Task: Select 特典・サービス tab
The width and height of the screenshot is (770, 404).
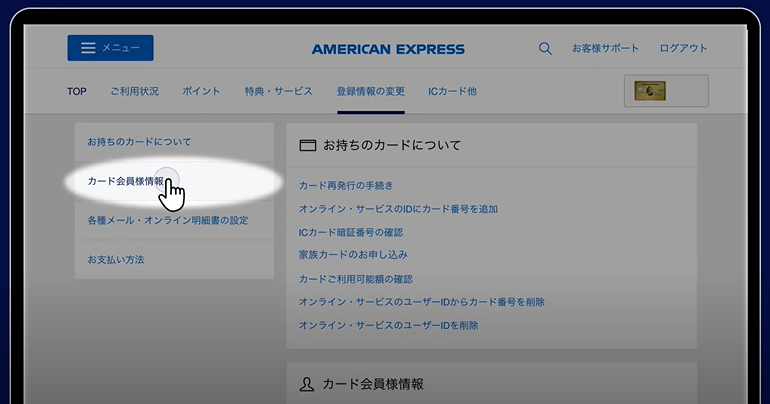Action: pos(278,91)
